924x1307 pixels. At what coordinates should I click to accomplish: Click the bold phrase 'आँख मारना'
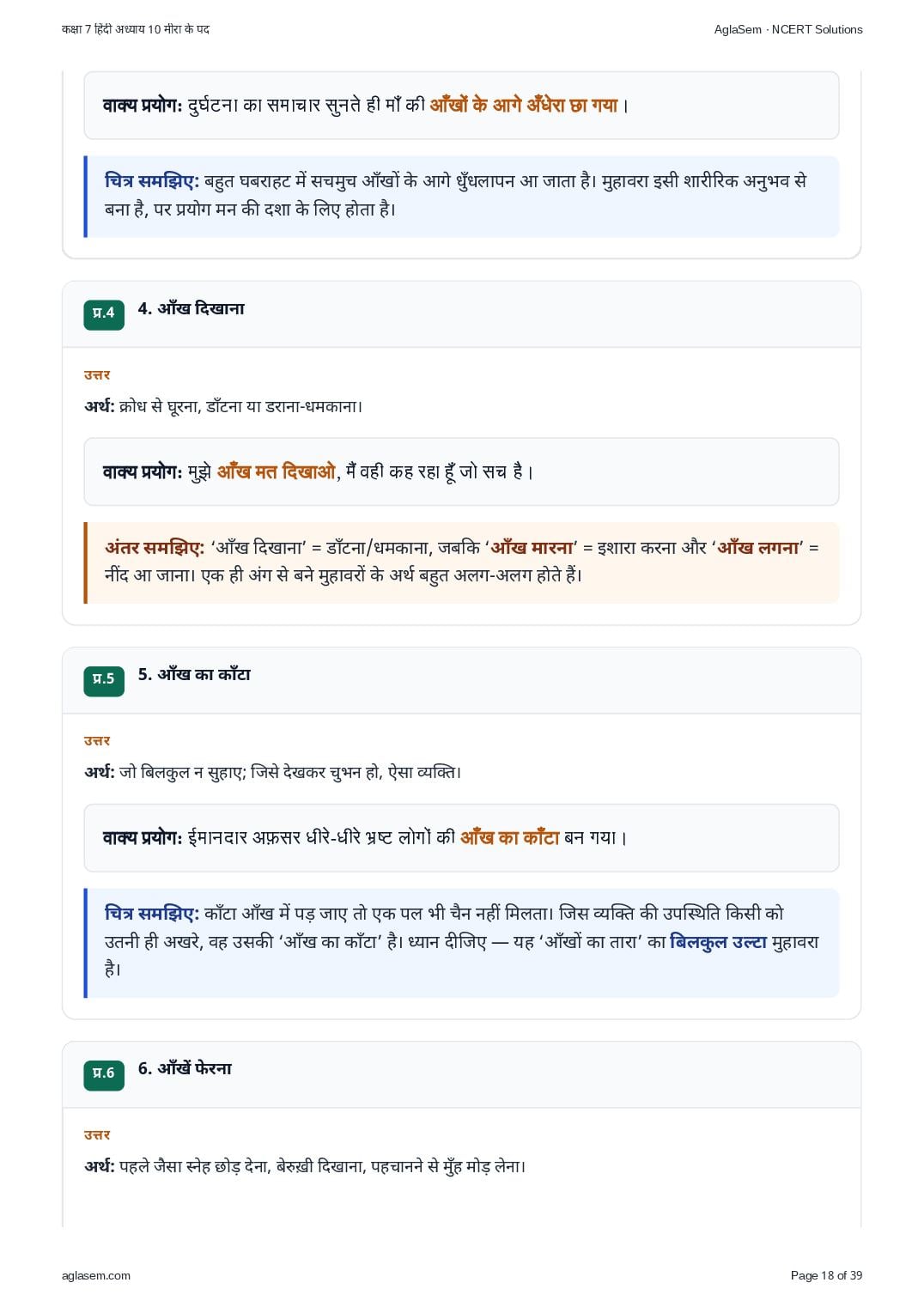click(532, 548)
